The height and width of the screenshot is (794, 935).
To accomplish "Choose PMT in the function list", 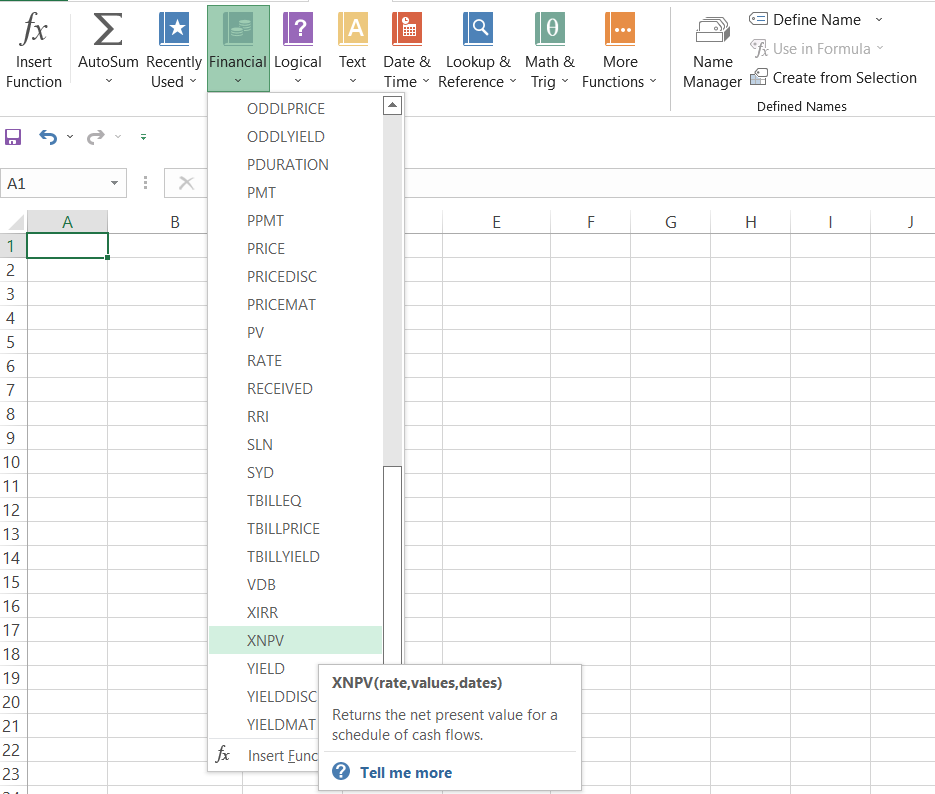I will pos(262,192).
